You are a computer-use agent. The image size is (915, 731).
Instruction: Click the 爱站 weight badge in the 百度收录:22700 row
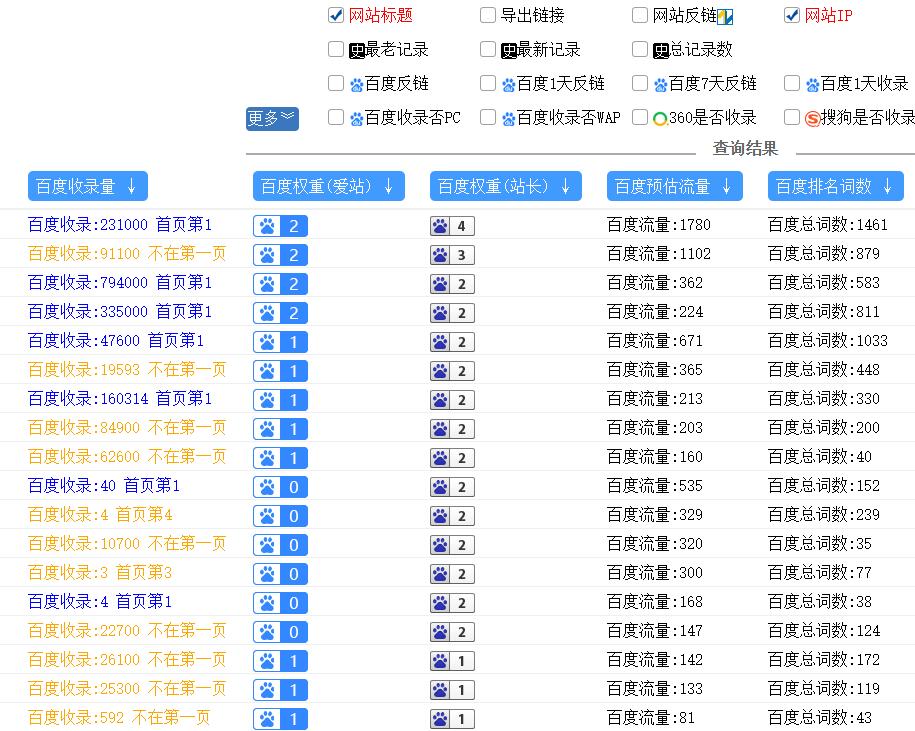click(x=280, y=632)
